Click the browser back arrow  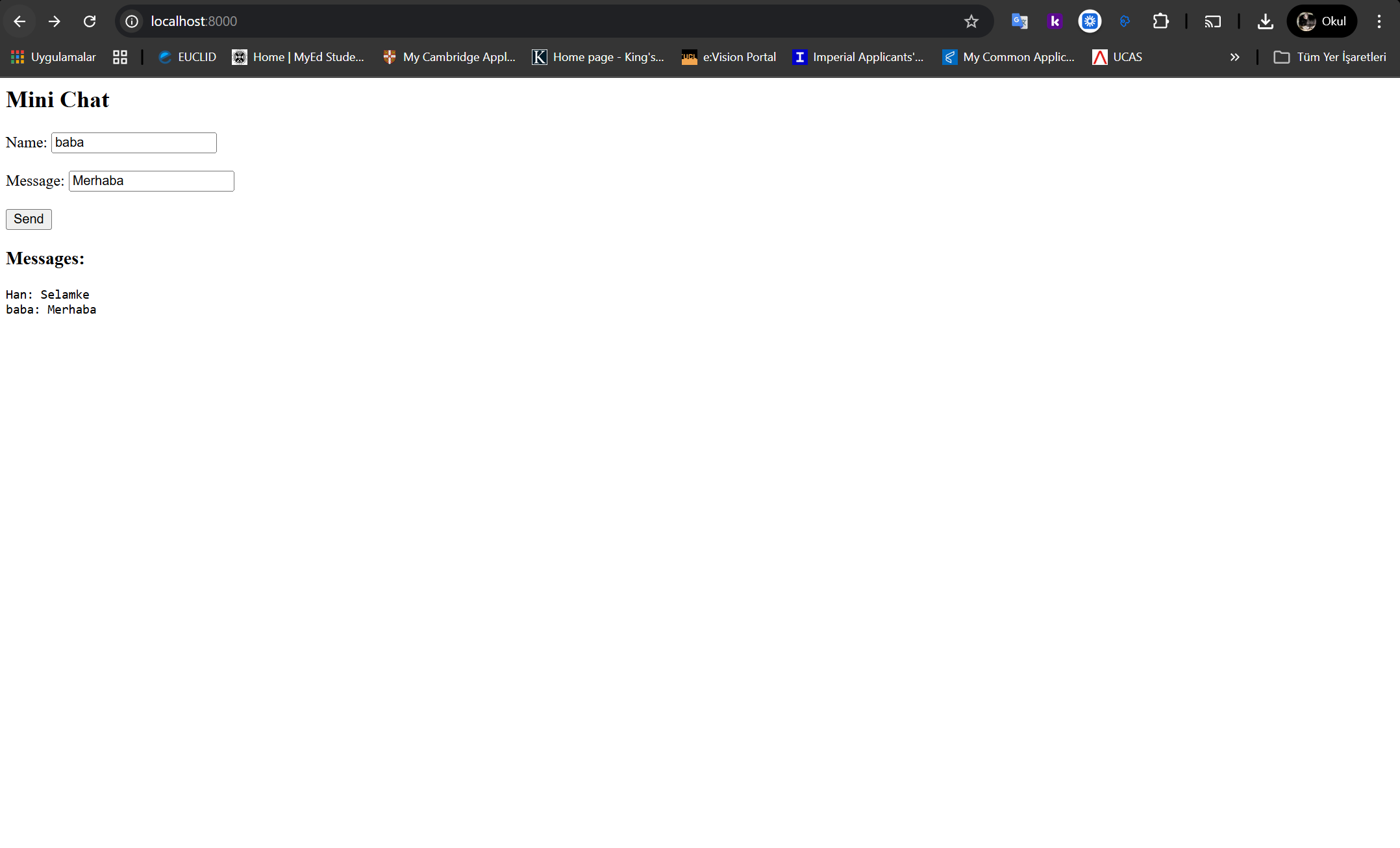(19, 21)
